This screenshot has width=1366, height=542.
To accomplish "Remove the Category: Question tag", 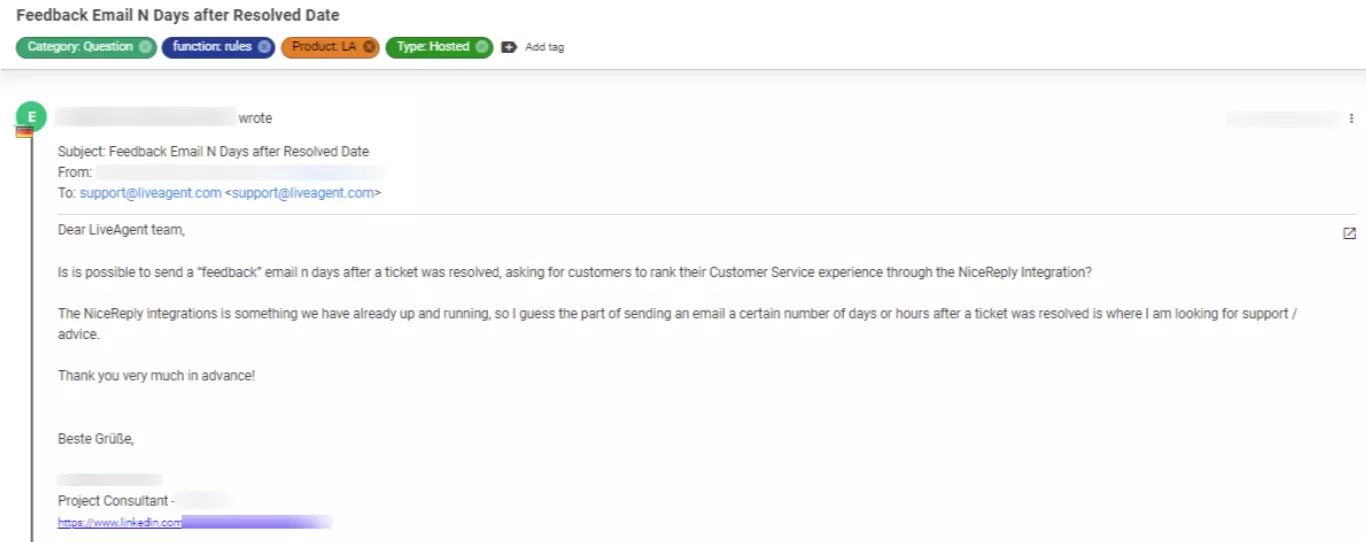I will coord(146,47).
